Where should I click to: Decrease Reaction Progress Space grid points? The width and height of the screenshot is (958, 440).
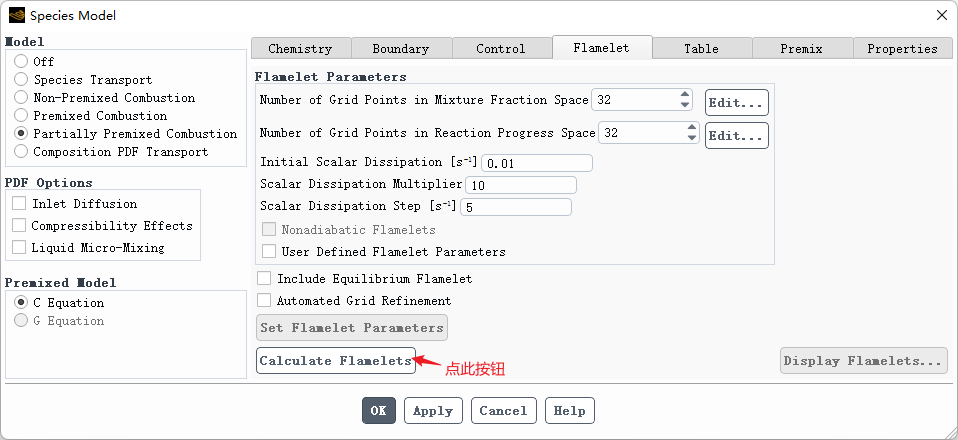coord(691,138)
